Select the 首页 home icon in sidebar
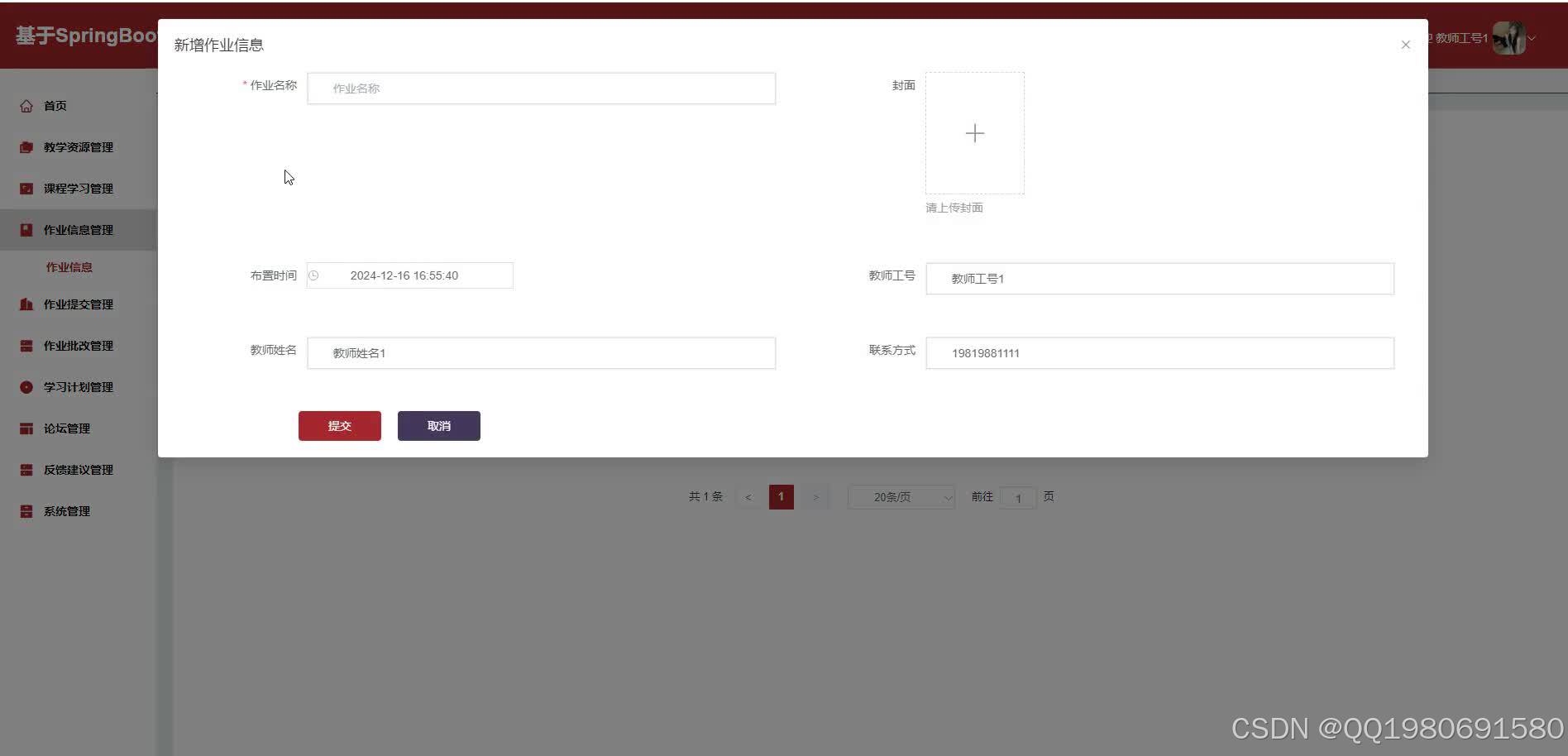The width and height of the screenshot is (1568, 756). (26, 105)
